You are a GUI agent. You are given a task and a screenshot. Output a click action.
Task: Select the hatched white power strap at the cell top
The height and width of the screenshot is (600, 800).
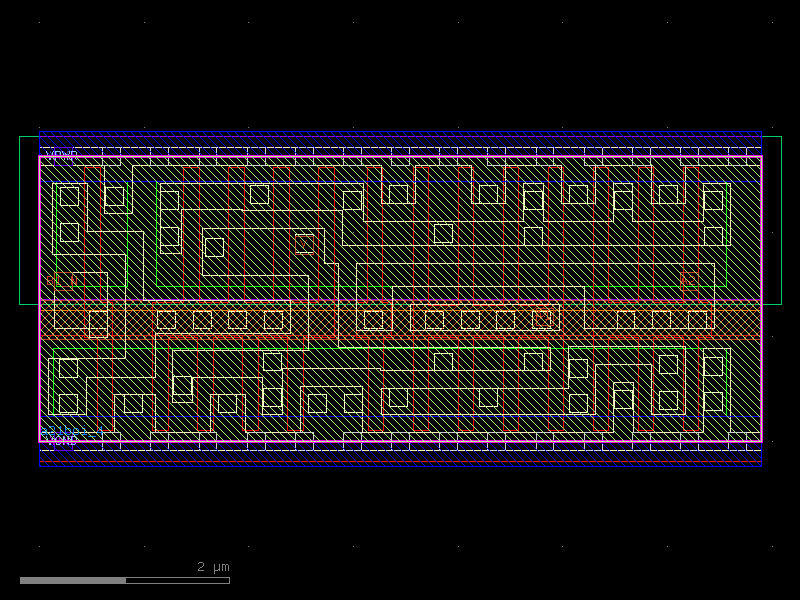click(400, 146)
